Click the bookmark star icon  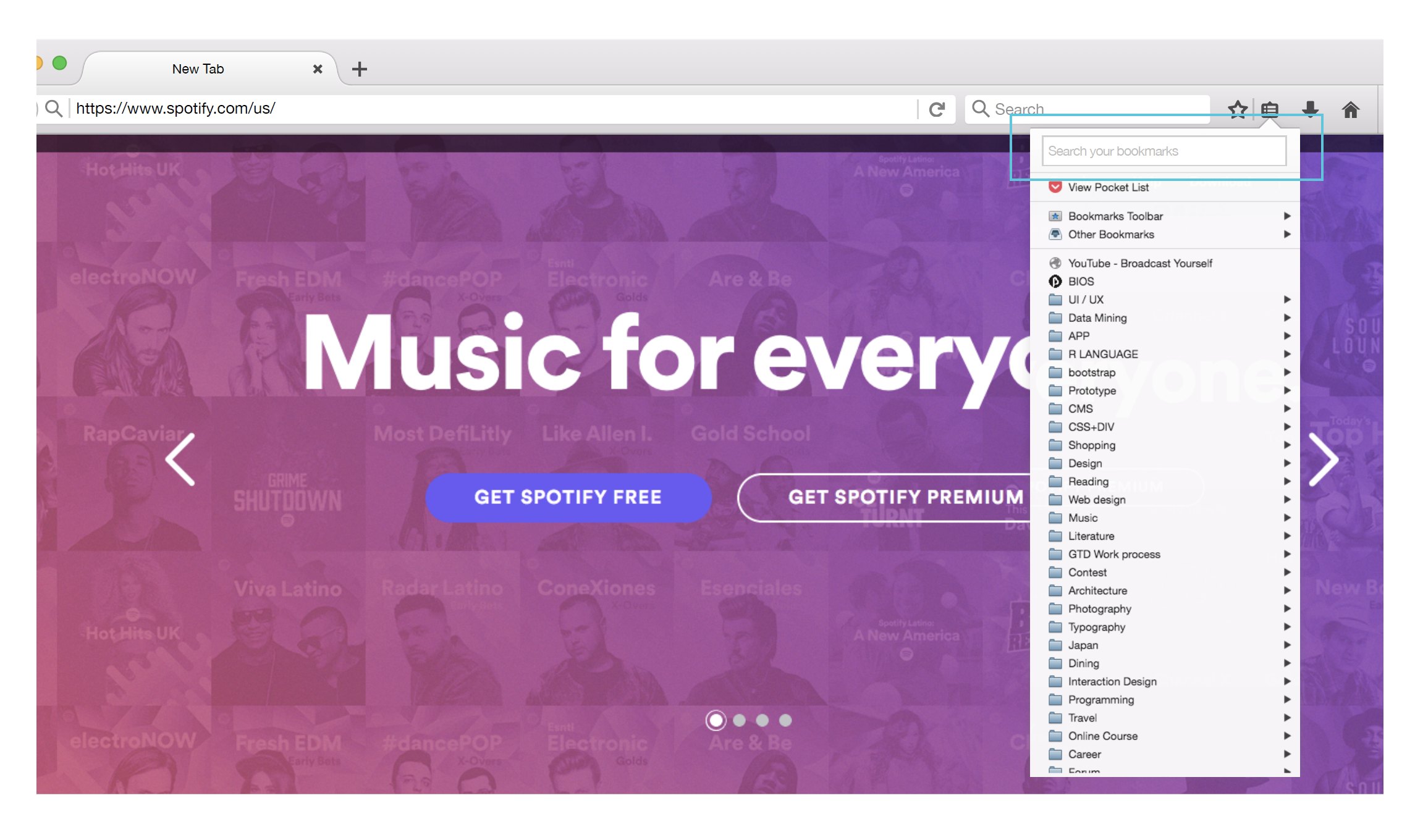coord(1237,110)
